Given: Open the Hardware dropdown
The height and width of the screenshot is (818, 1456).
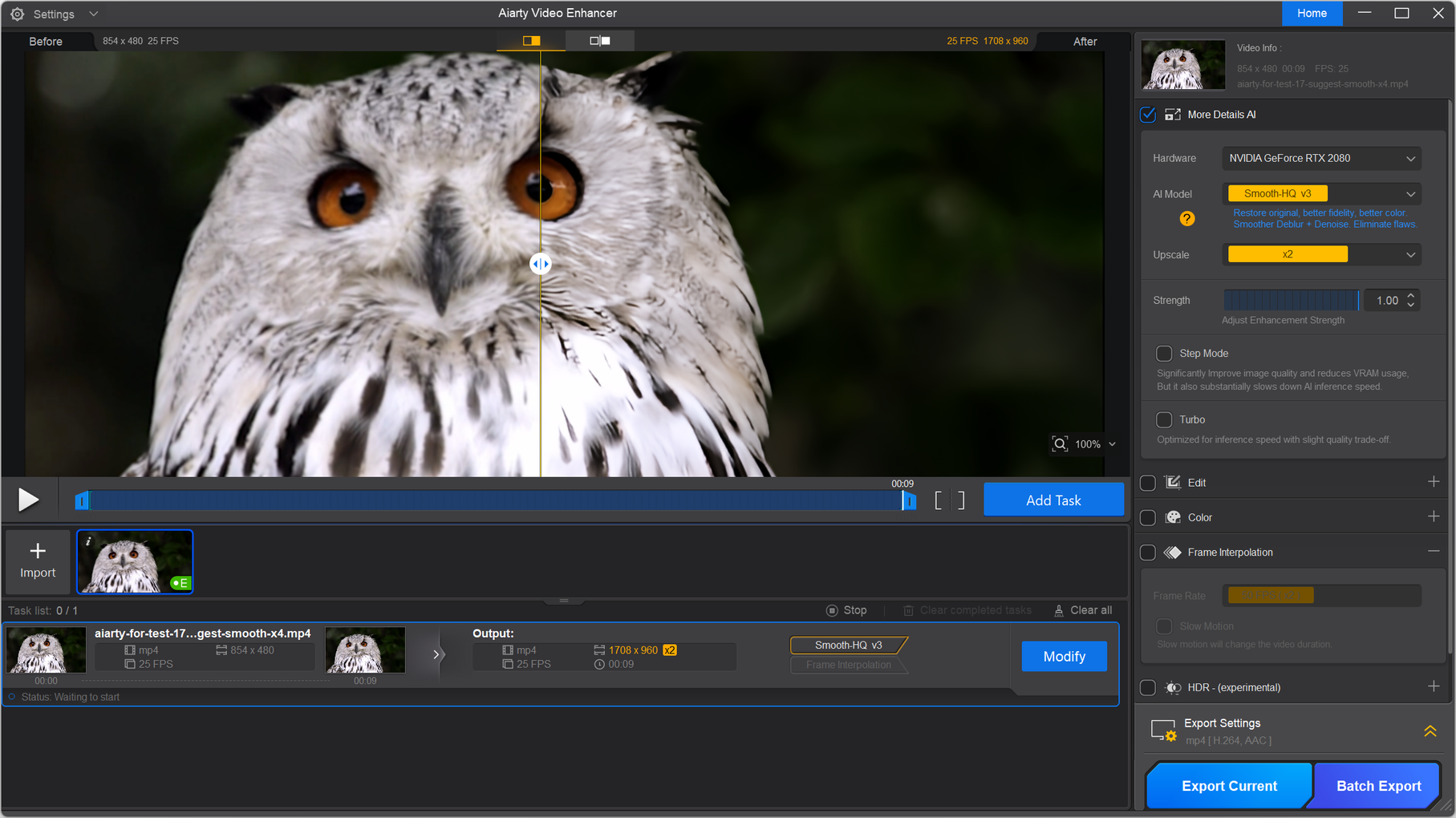Looking at the screenshot, I should point(1320,159).
